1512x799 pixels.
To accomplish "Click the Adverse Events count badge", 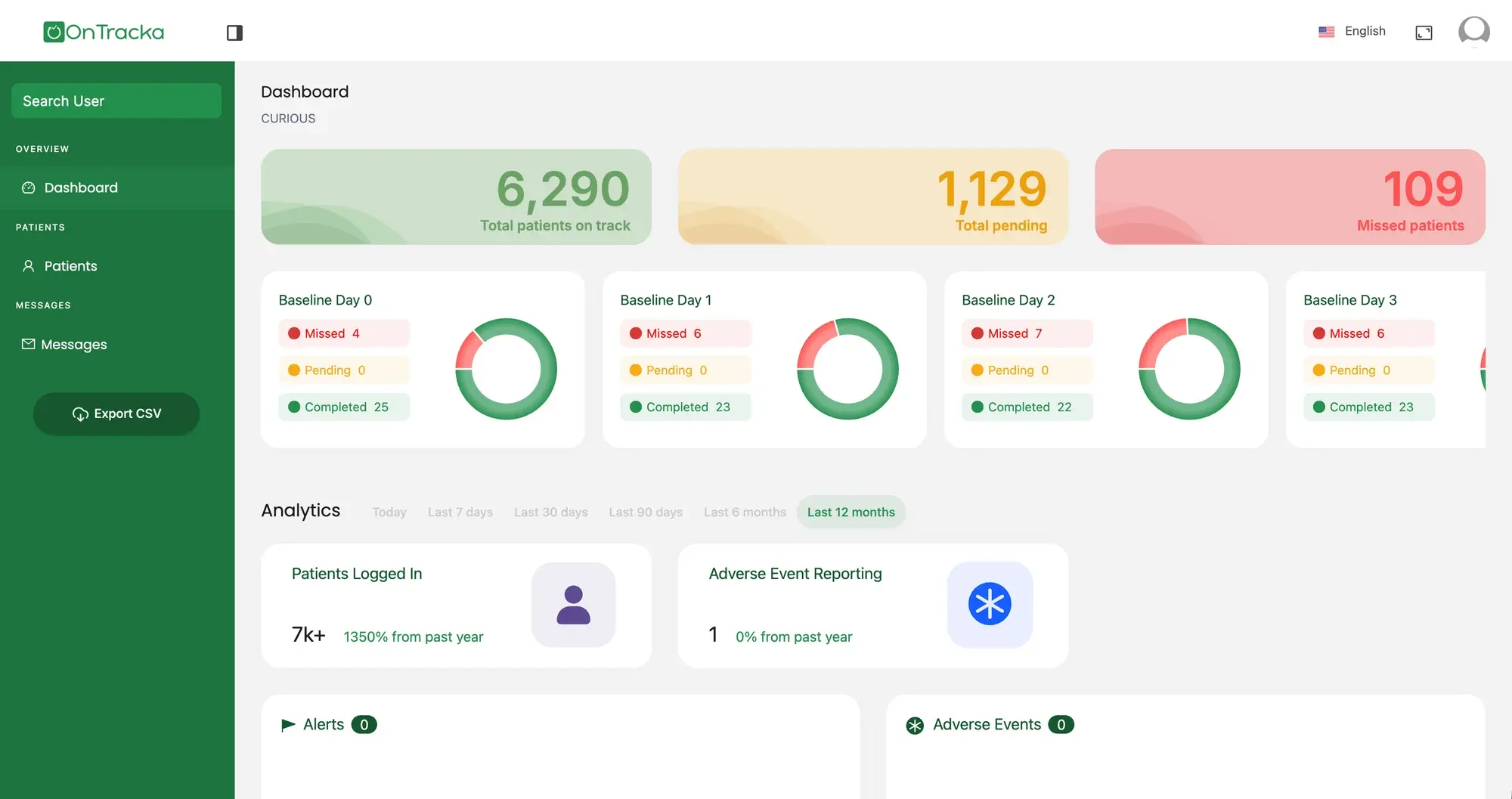I will (1061, 725).
